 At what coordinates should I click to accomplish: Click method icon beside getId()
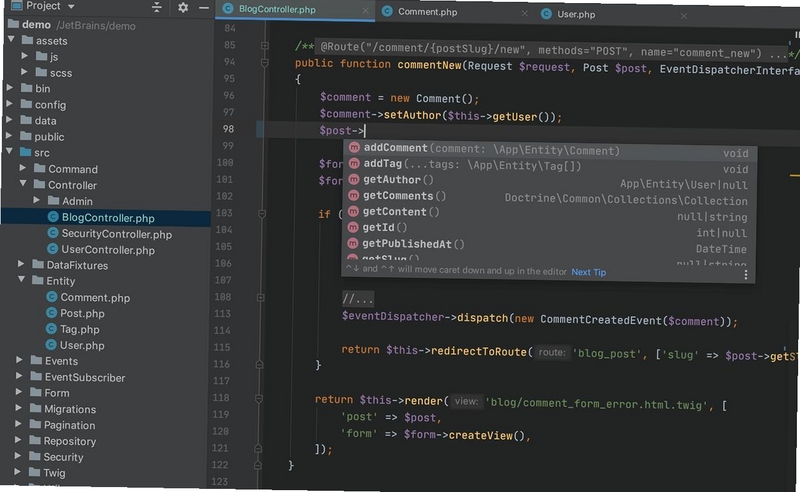353,227
